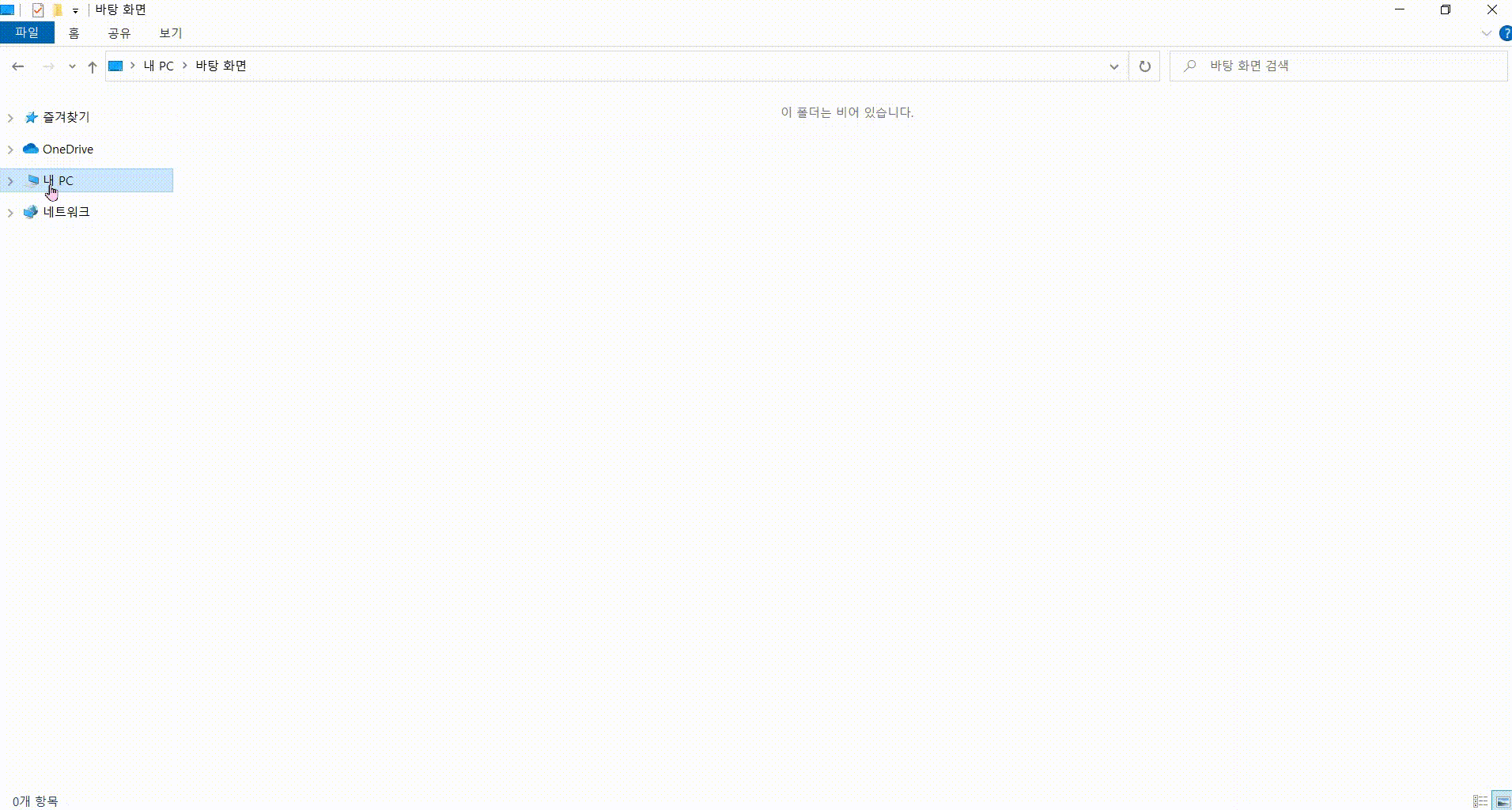The height and width of the screenshot is (810, 1512).
Task: Select OneDrive in the navigation pane
Action: coord(68,149)
